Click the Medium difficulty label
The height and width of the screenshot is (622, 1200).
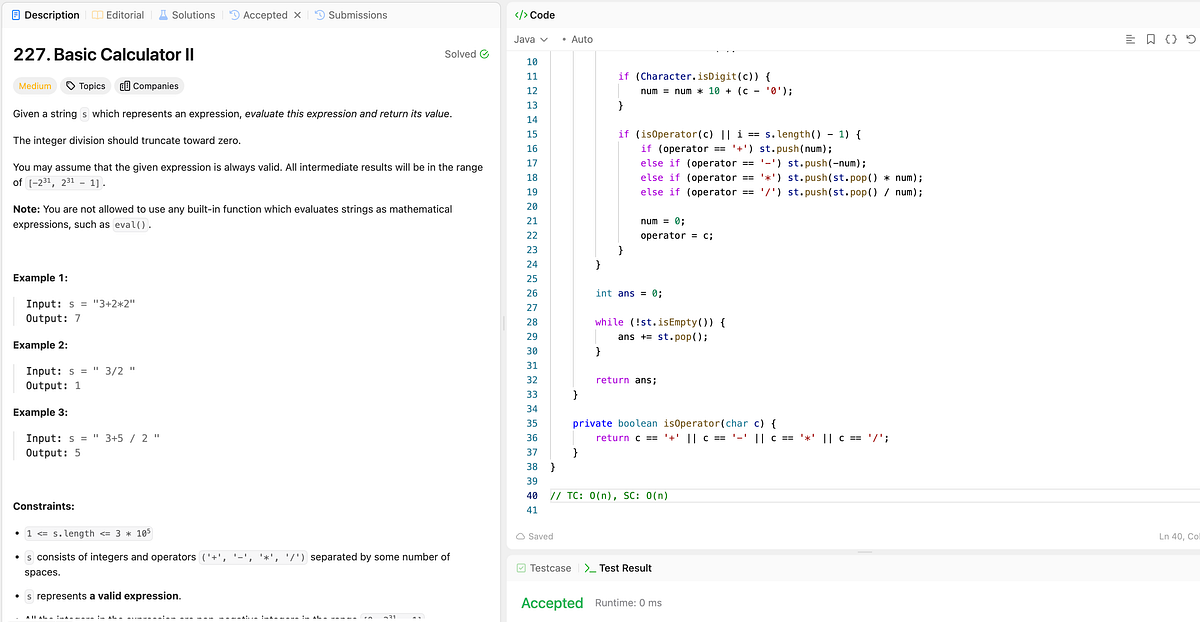[x=34, y=85]
